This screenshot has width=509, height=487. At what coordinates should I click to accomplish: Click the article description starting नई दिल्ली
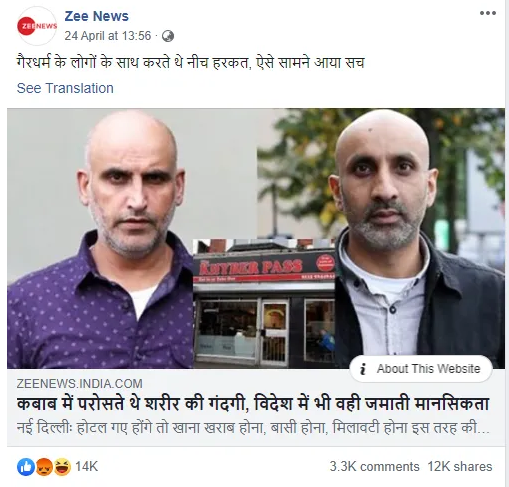pos(253,428)
